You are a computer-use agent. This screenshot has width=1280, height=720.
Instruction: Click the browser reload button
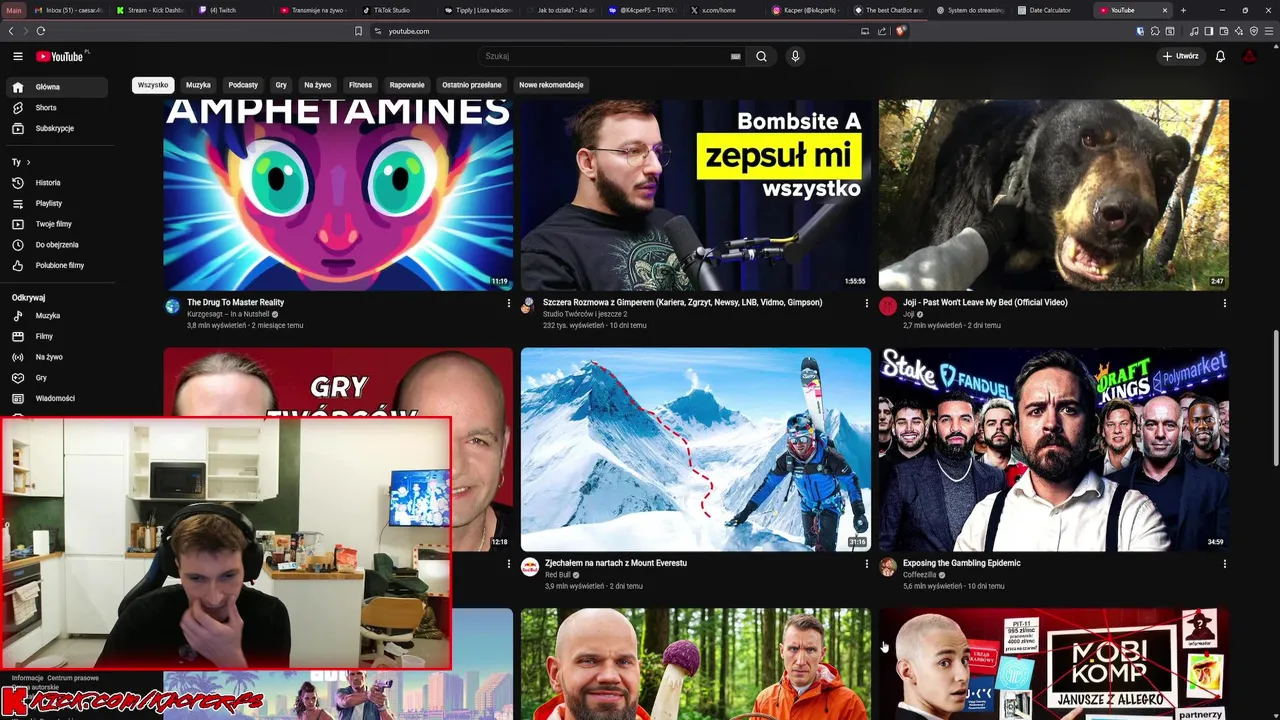[x=41, y=31]
